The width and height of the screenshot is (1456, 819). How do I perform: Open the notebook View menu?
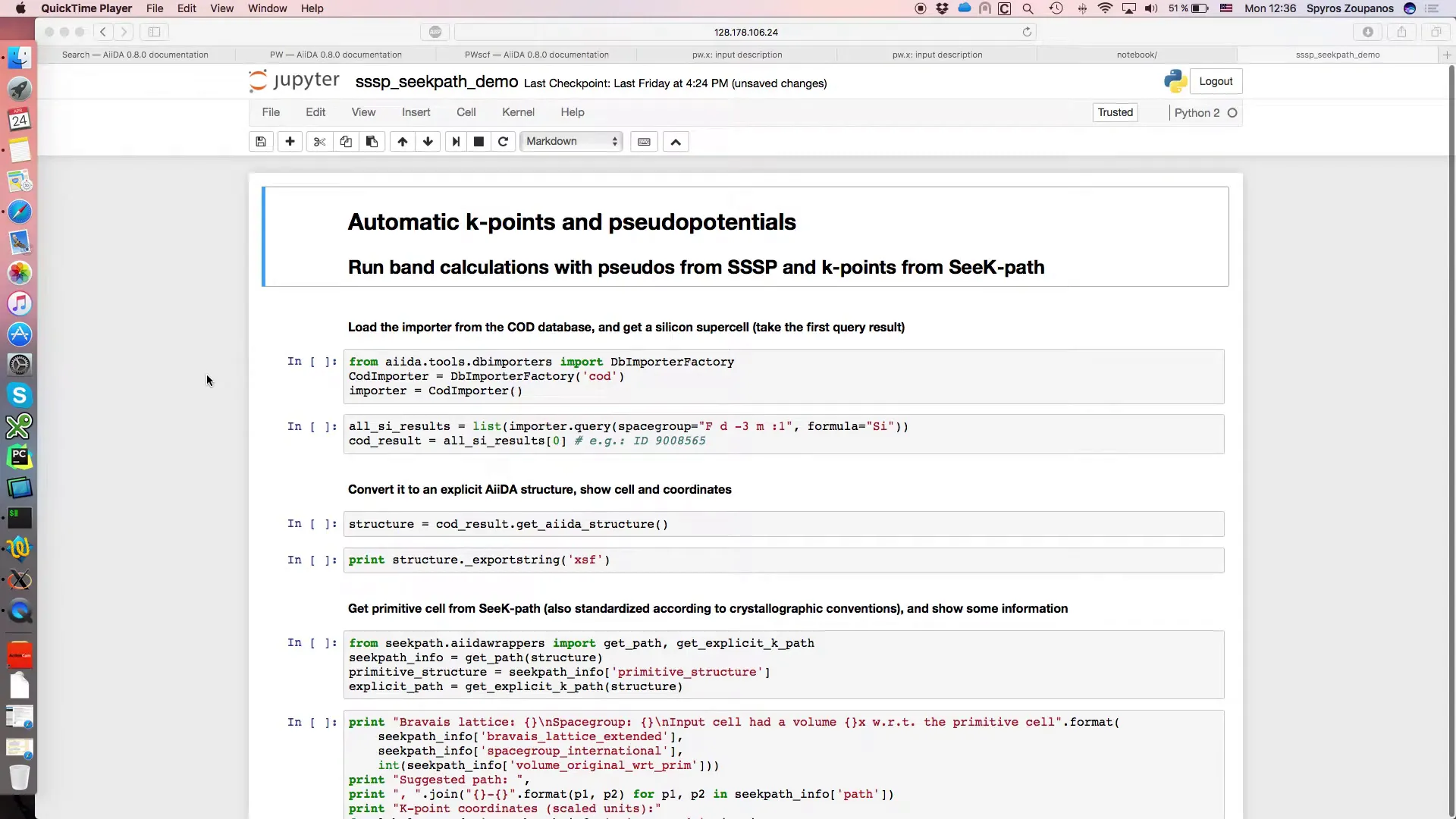click(363, 112)
